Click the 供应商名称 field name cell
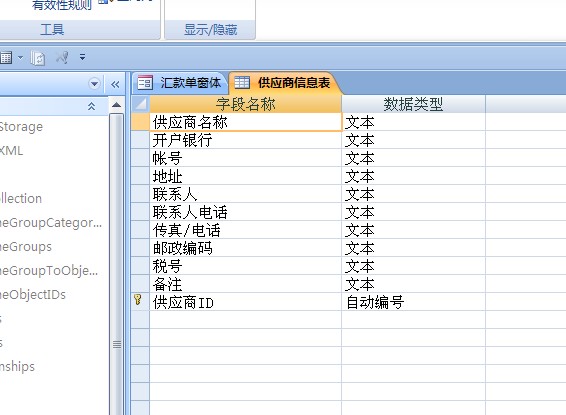This screenshot has width=566, height=415. 245,122
